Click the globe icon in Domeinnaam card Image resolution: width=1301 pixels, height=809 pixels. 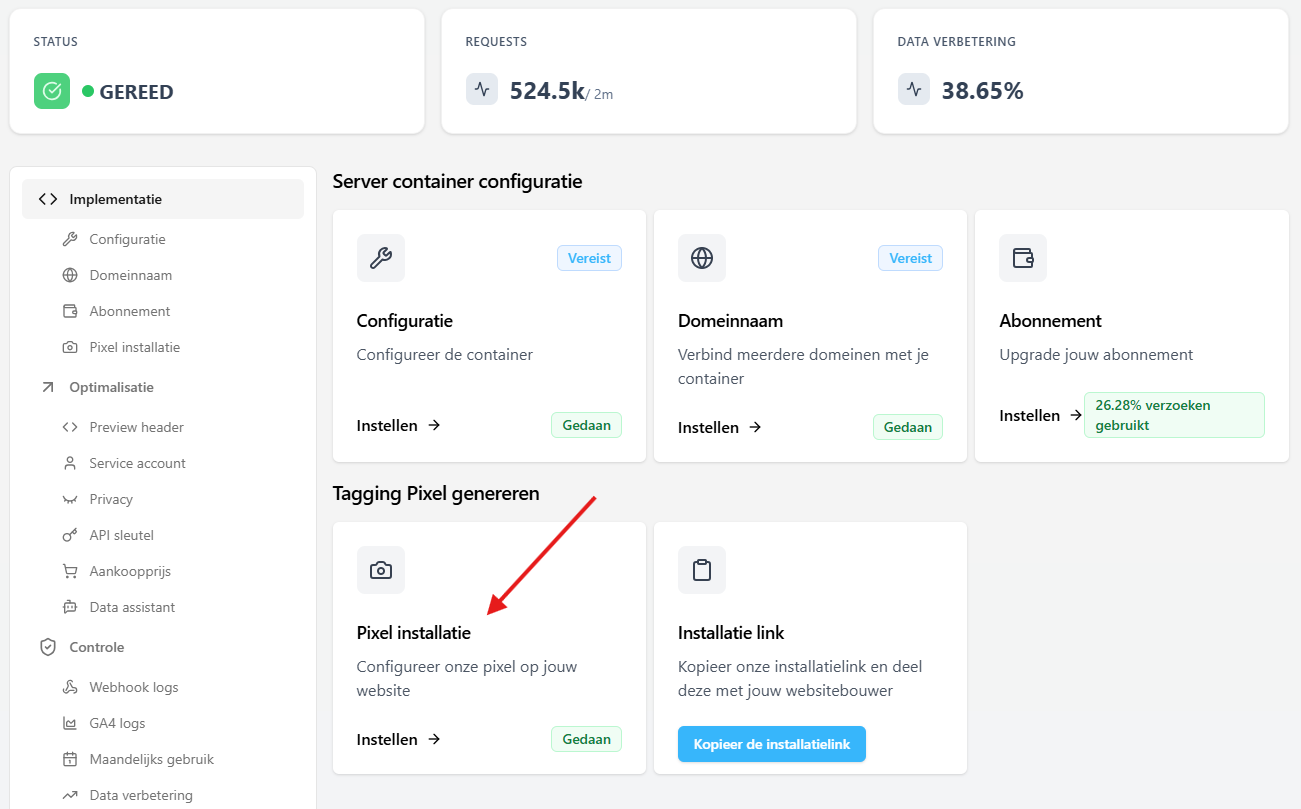click(701, 258)
